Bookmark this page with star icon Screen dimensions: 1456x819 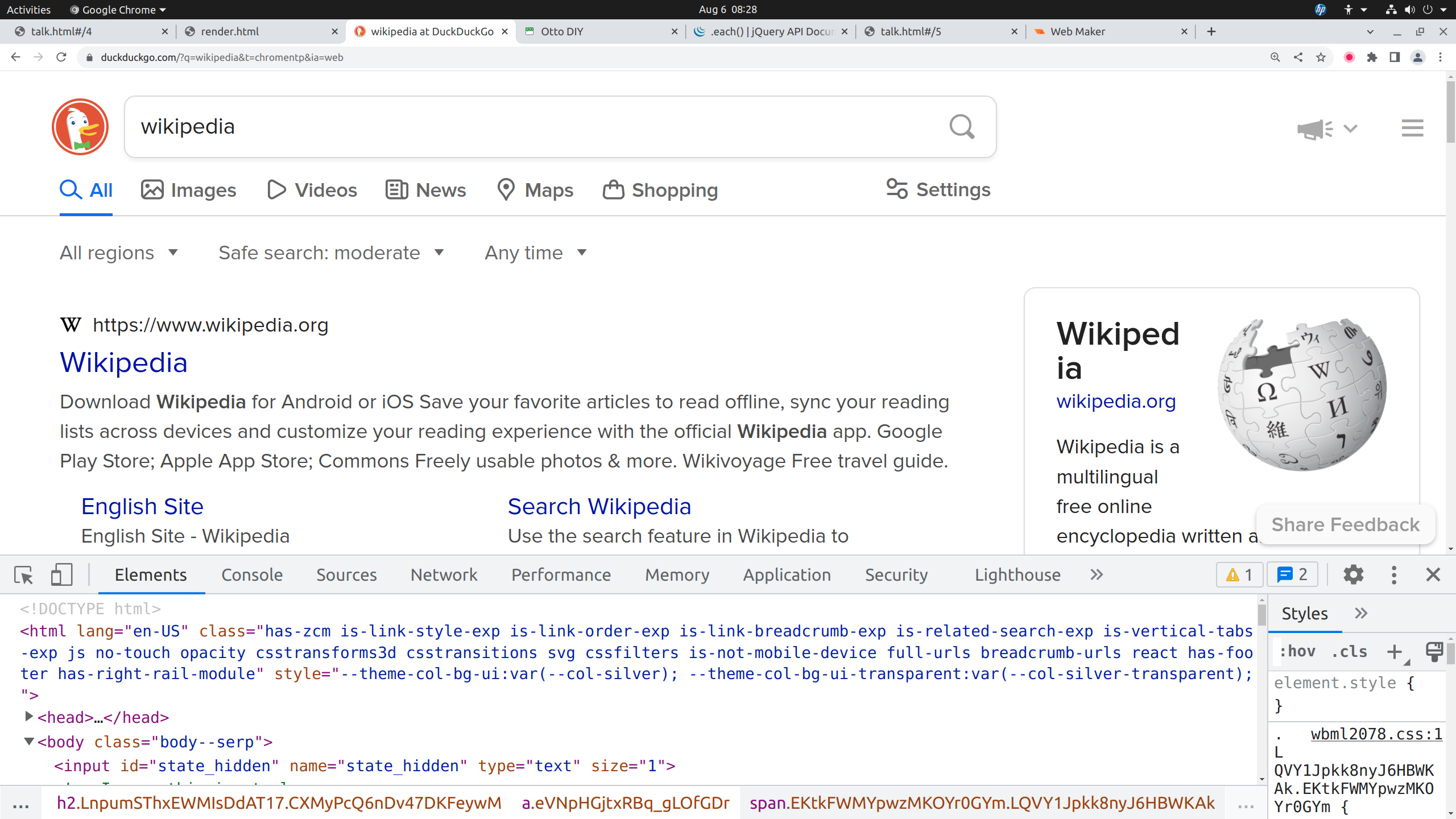pyautogui.click(x=1321, y=57)
